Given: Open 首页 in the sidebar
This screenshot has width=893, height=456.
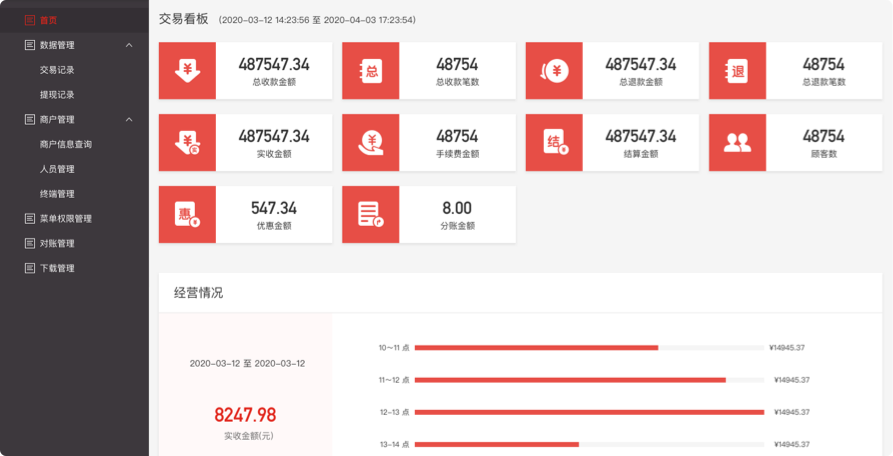Looking at the screenshot, I should coord(48,20).
